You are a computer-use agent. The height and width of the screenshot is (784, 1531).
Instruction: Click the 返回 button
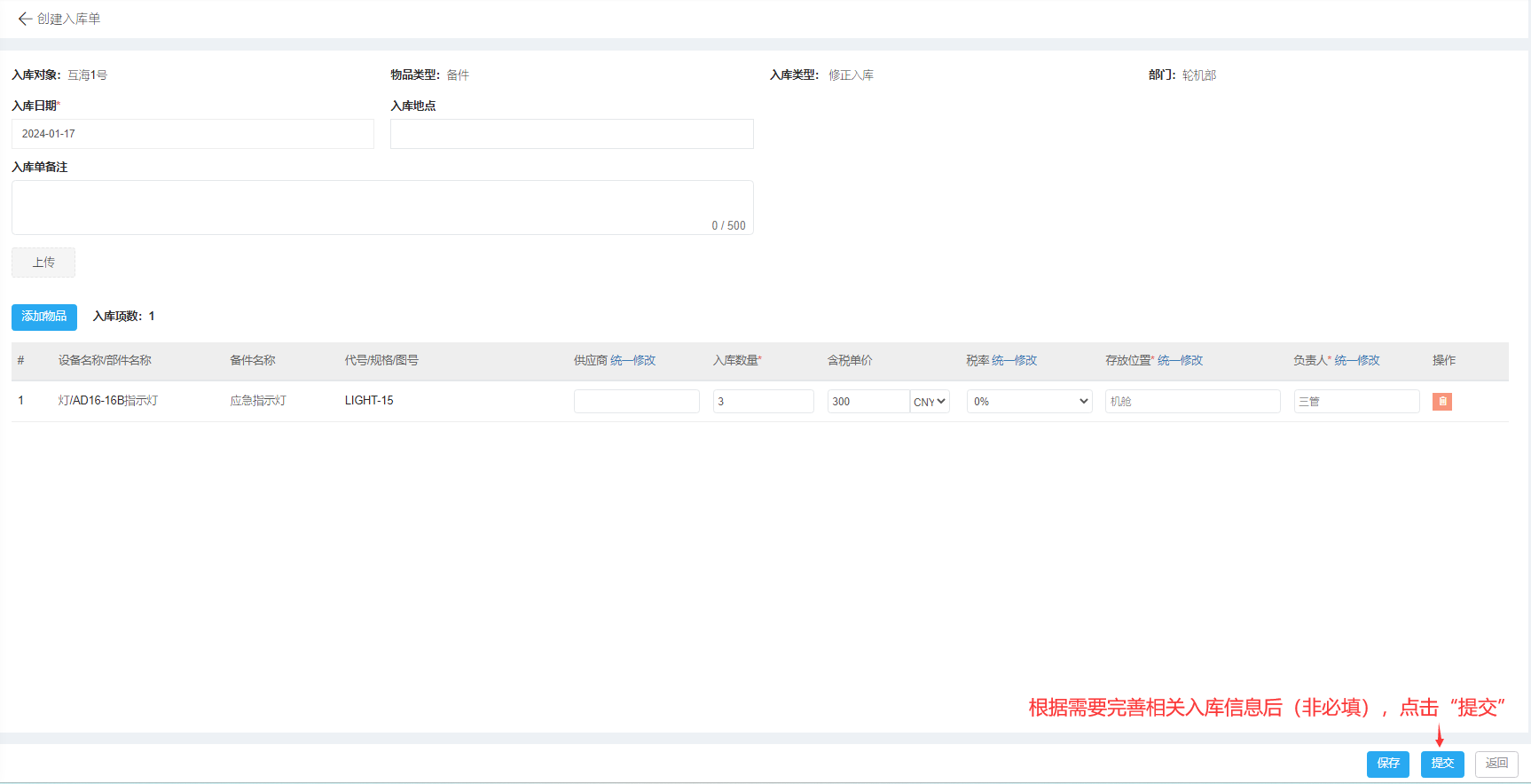(1496, 764)
